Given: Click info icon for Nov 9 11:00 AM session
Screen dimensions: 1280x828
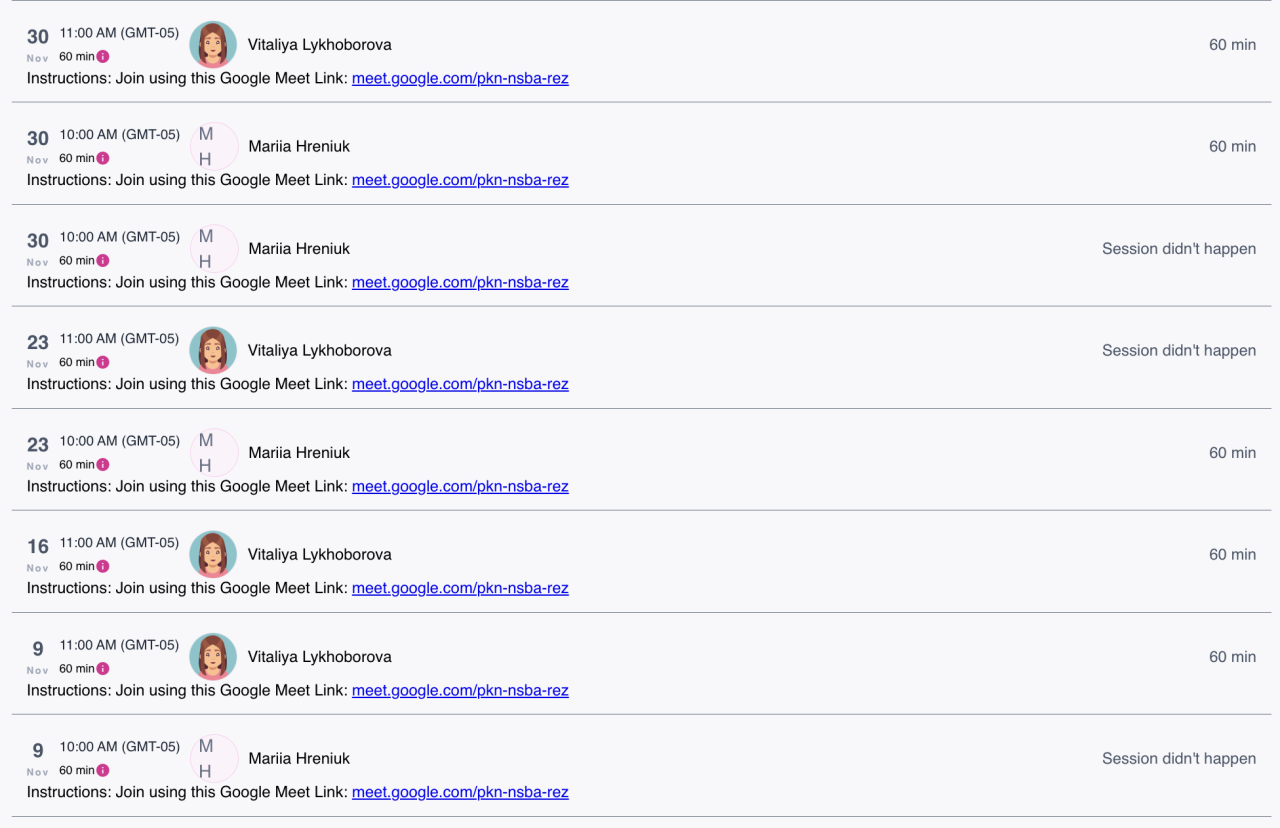Looking at the screenshot, I should click(103, 669).
